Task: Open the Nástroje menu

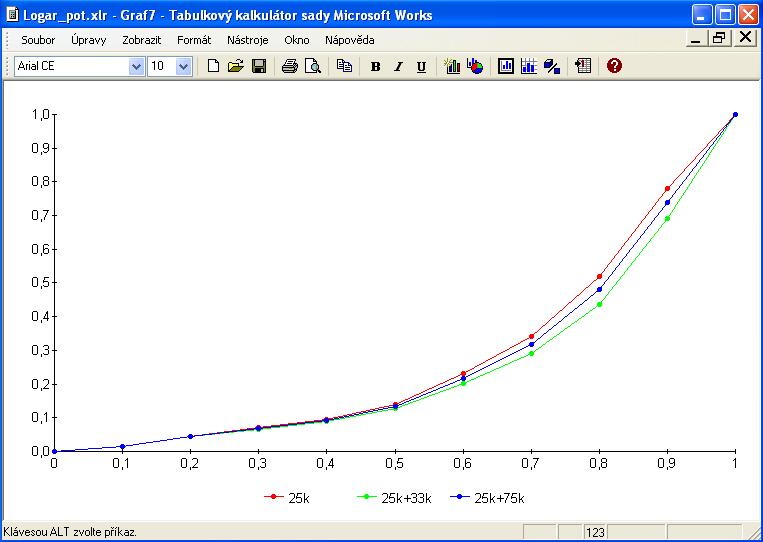Action: (x=248, y=40)
